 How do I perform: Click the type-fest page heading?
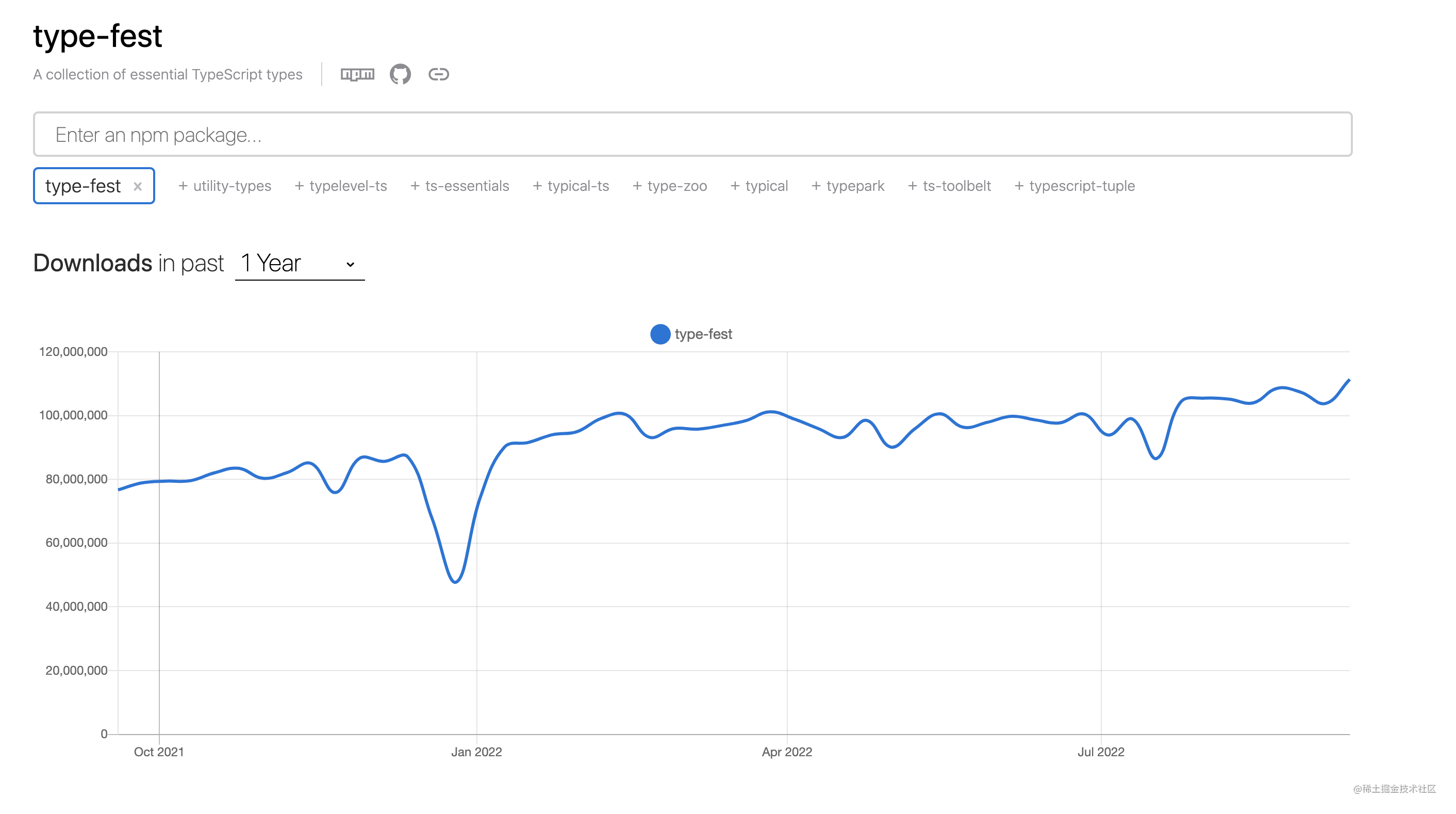click(98, 36)
